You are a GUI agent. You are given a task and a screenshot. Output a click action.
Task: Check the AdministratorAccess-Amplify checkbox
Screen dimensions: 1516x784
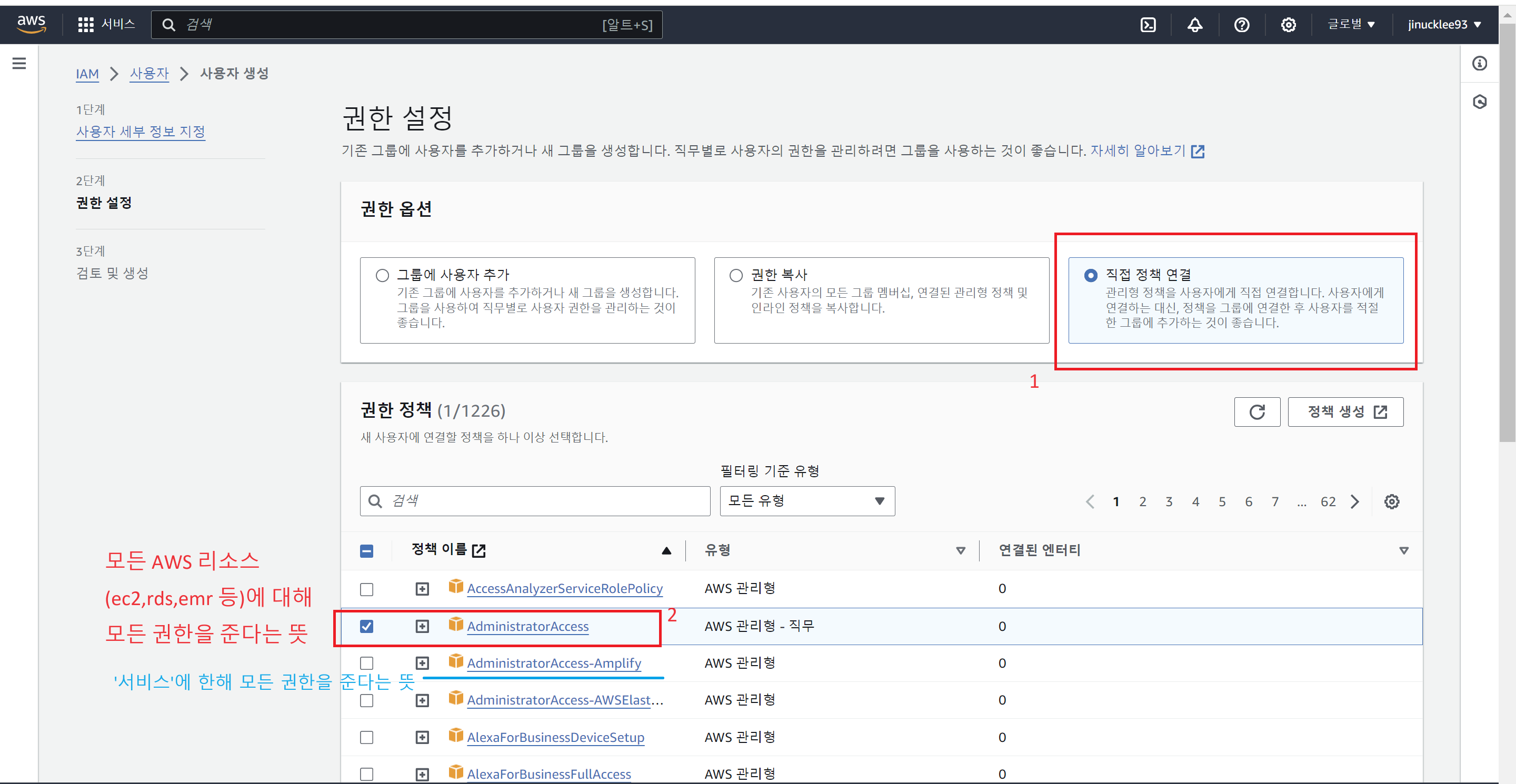click(x=367, y=664)
